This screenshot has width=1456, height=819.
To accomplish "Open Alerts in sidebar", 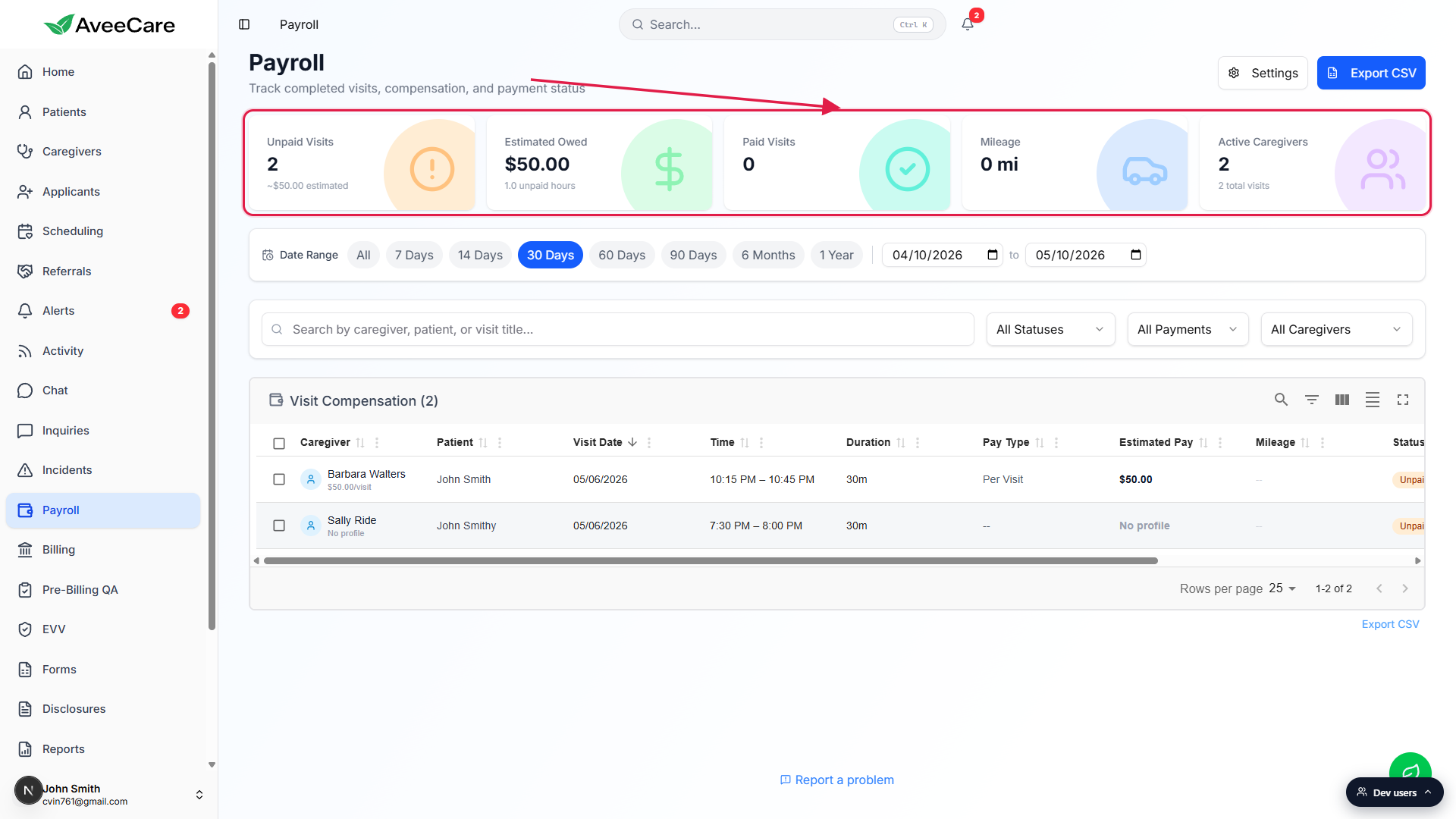I will point(103,311).
